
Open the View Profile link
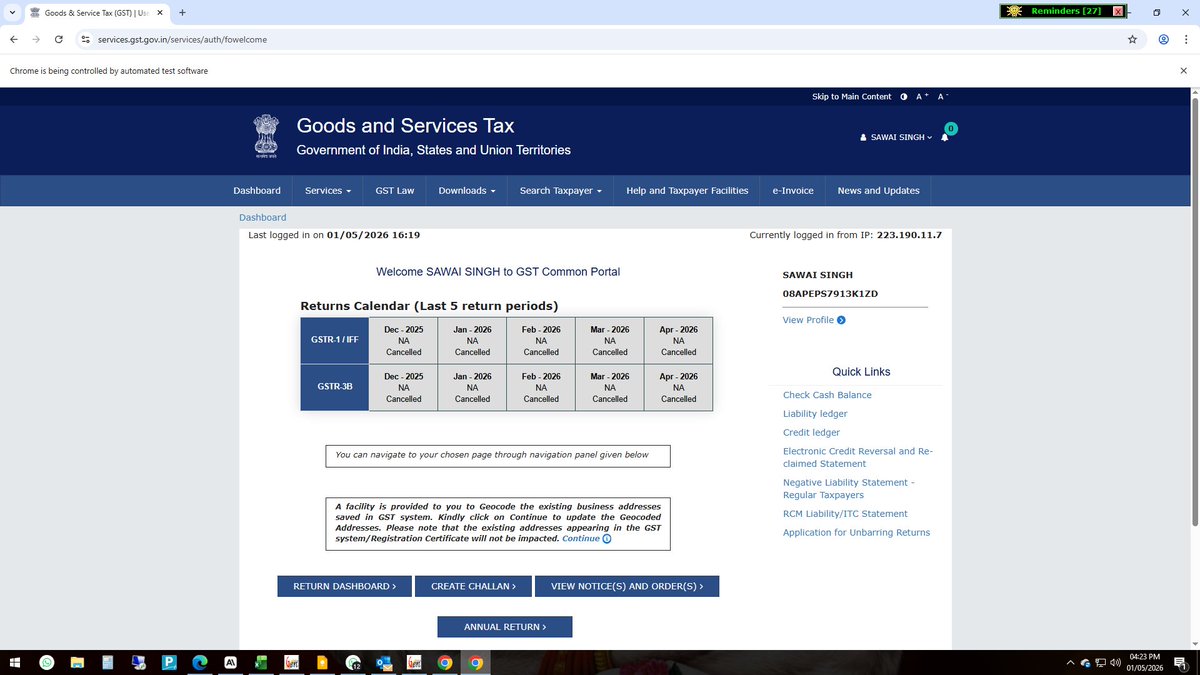(808, 320)
